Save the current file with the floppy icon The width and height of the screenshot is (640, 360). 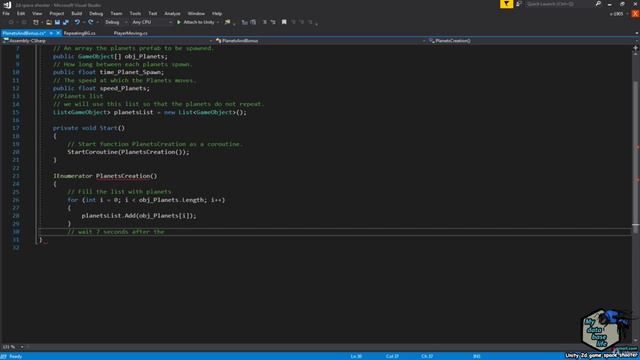coord(57,22)
